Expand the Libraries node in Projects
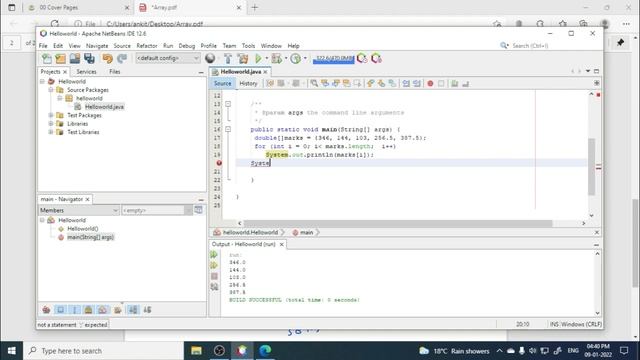This screenshot has width=640, height=360. click(51, 124)
